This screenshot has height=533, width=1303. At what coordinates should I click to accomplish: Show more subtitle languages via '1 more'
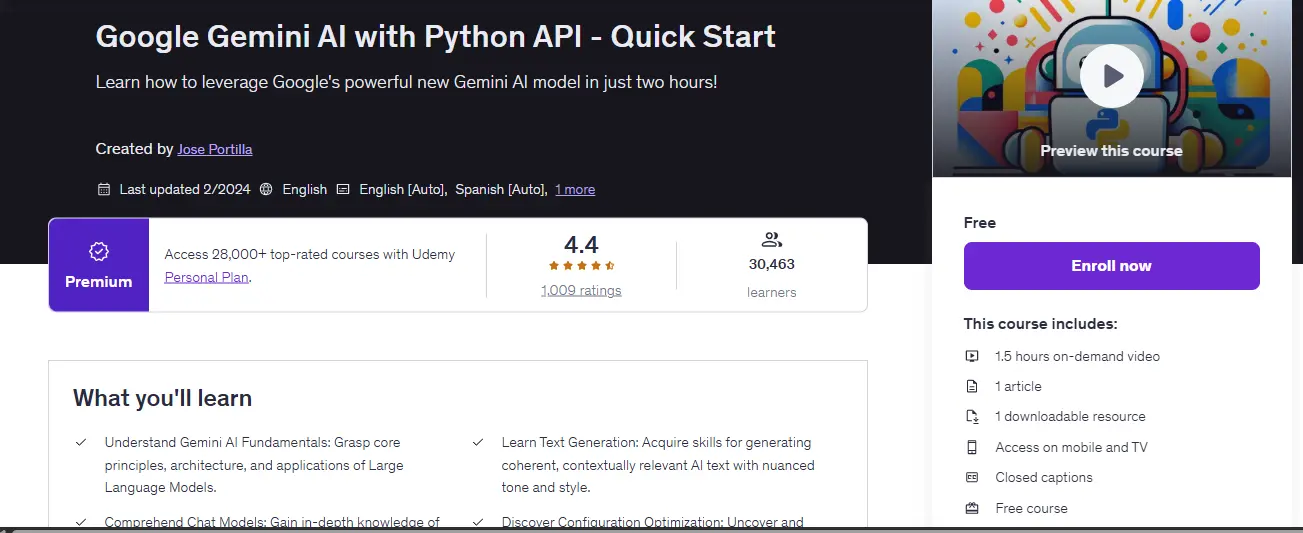(x=575, y=189)
